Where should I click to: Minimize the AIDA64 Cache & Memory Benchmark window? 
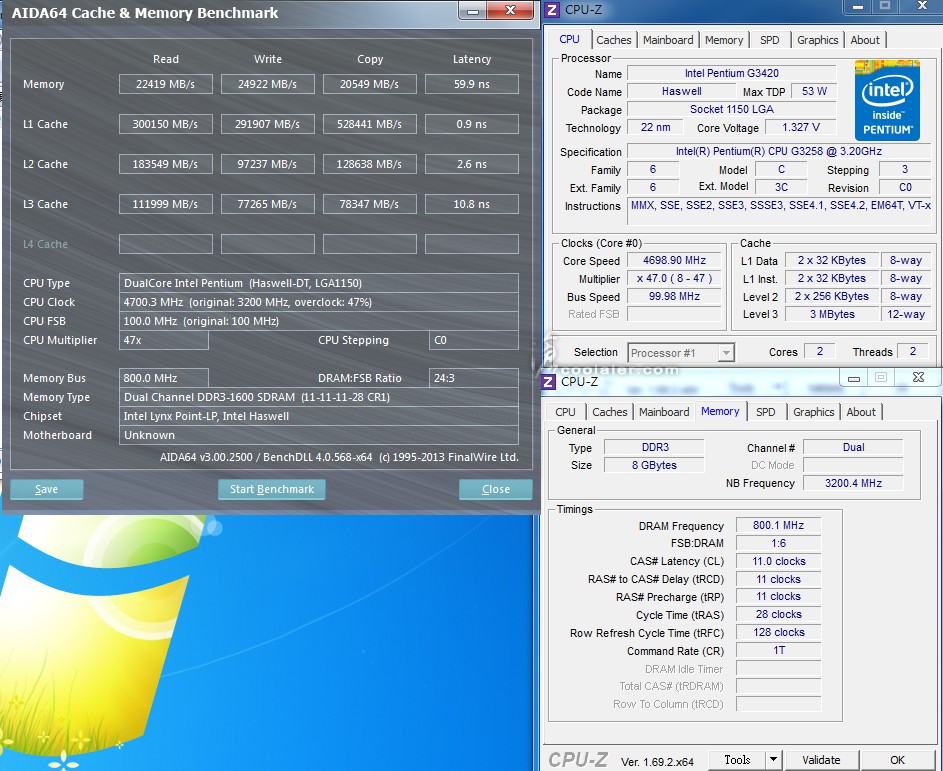click(473, 10)
